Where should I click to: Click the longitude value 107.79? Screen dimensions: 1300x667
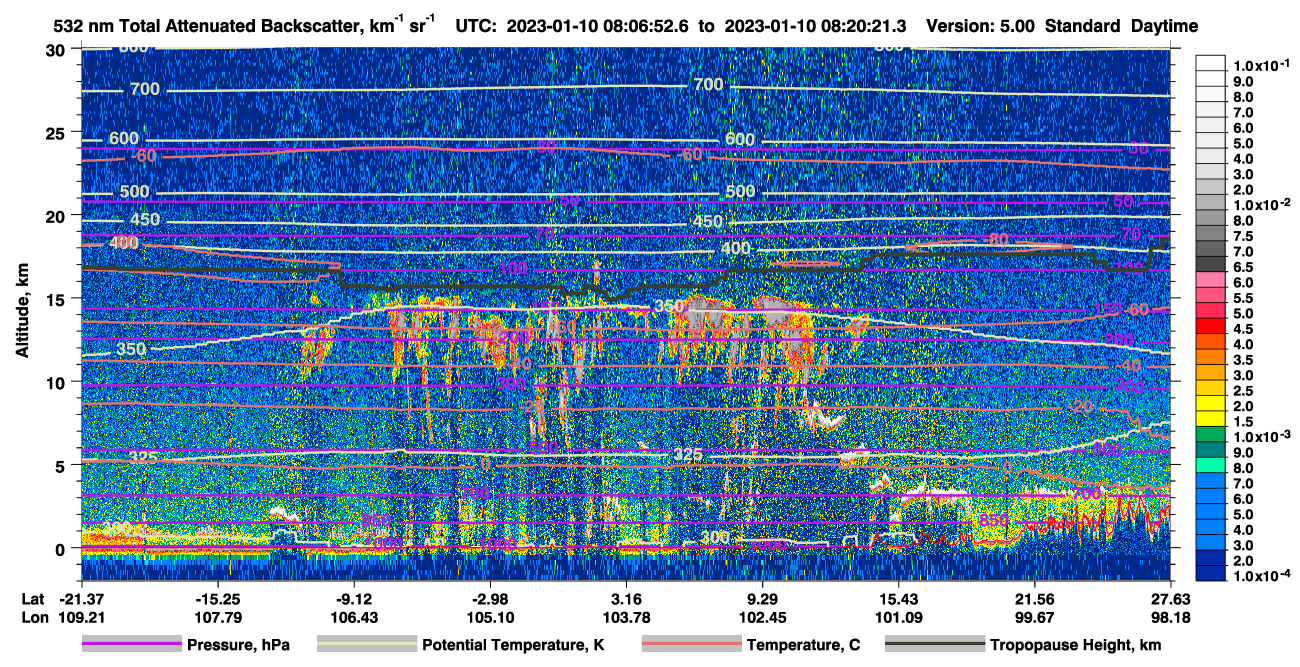pyautogui.click(x=217, y=617)
